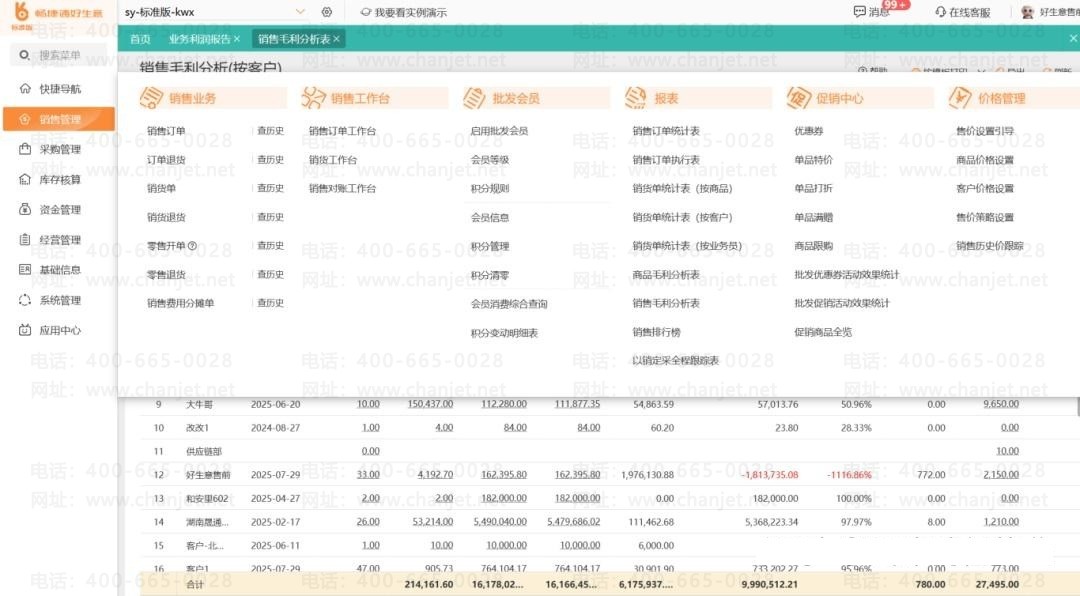
Task: Click the 资金管理 icon in sidebar
Action: (26, 210)
